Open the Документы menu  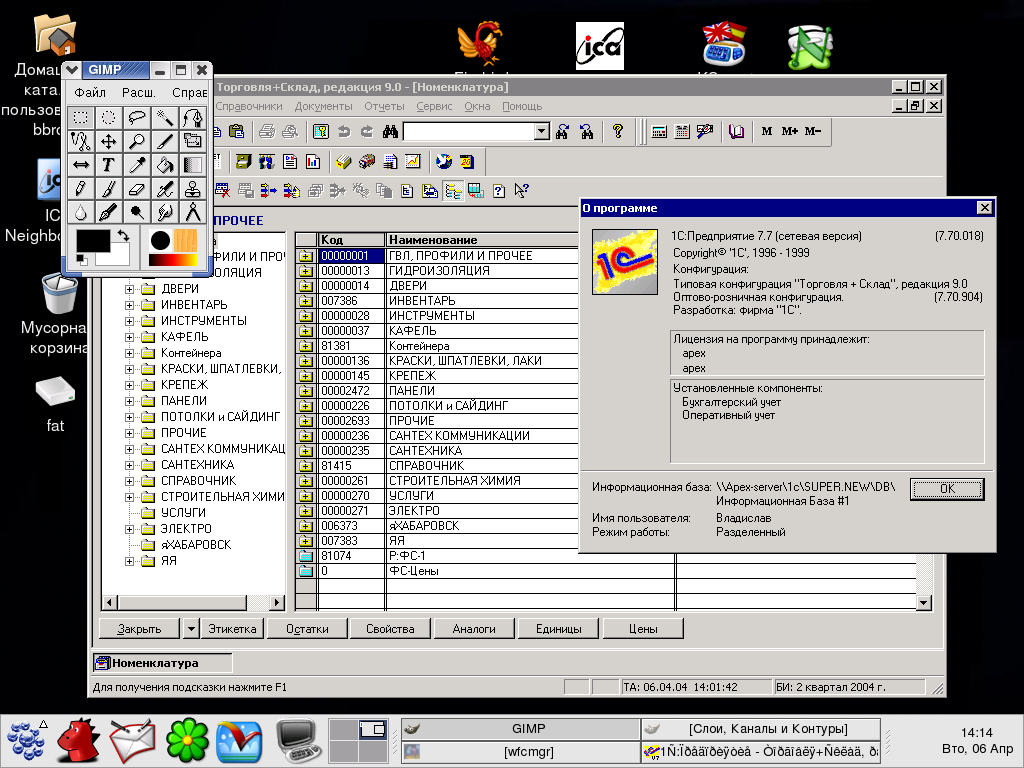click(323, 106)
